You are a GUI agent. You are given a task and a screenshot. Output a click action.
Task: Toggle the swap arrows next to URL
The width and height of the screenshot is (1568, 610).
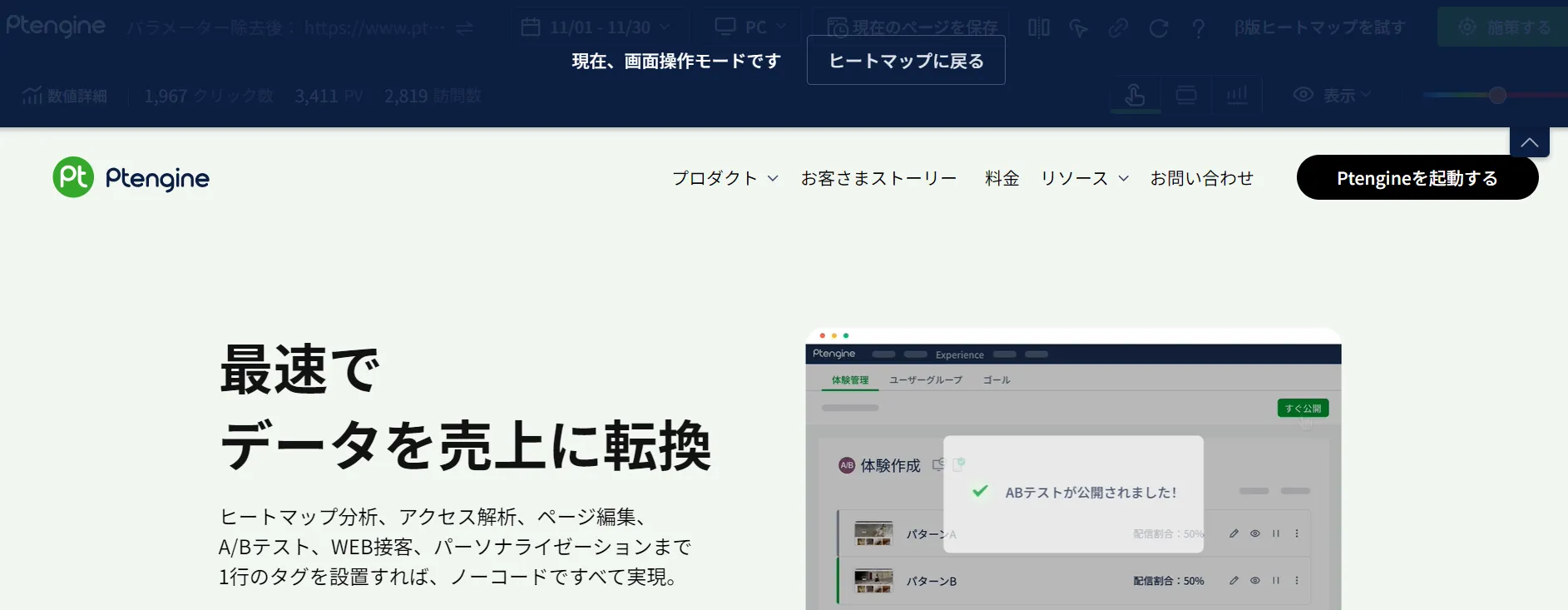464,28
